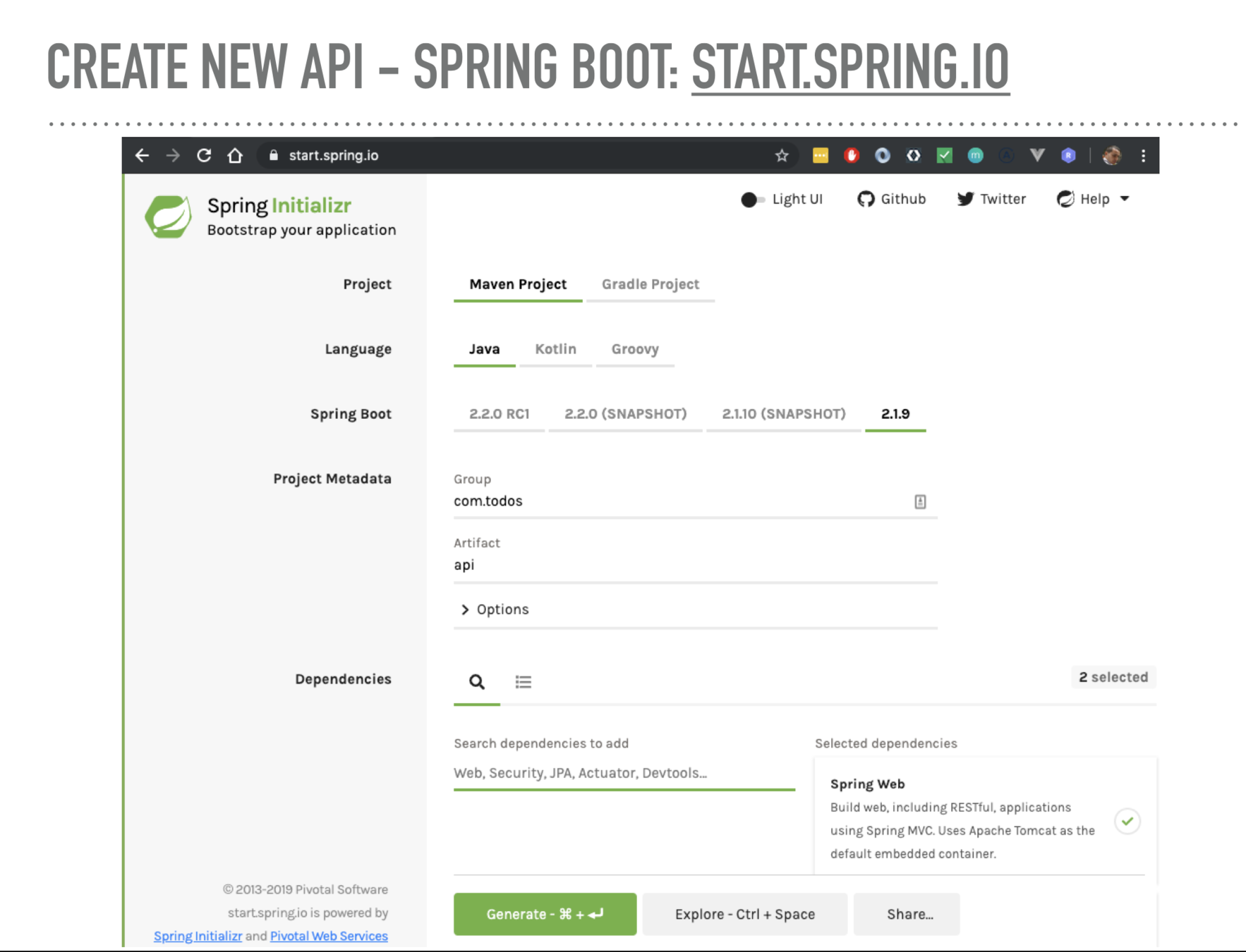Bookmark page with the star icon
Image resolution: width=1246 pixels, height=952 pixels.
click(782, 155)
